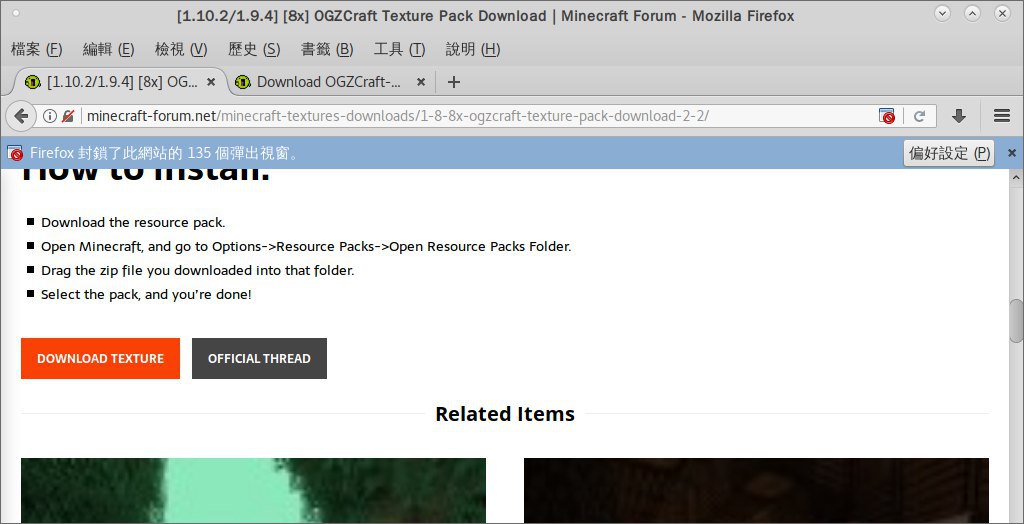This screenshot has width=1024, height=524.
Task: Close the Firefox window
Action: [x=1002, y=13]
